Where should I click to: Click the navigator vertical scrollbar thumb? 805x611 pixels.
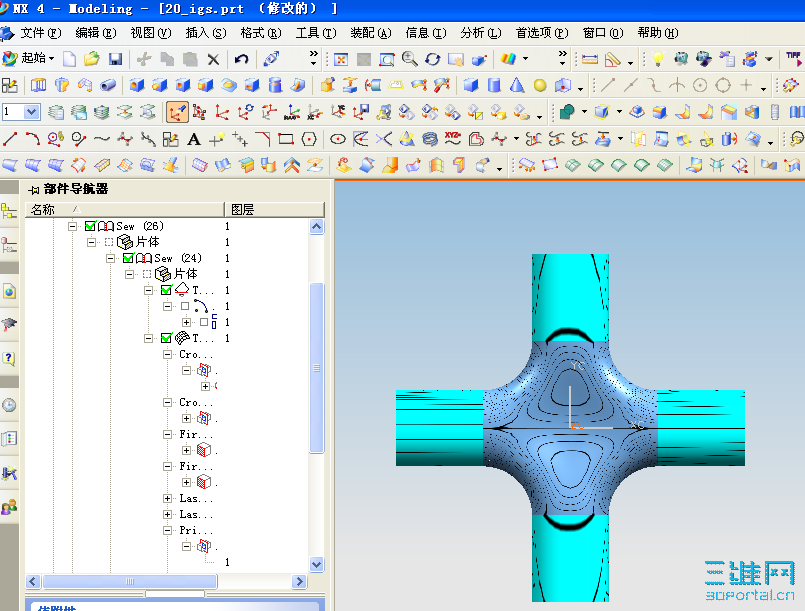coord(317,368)
